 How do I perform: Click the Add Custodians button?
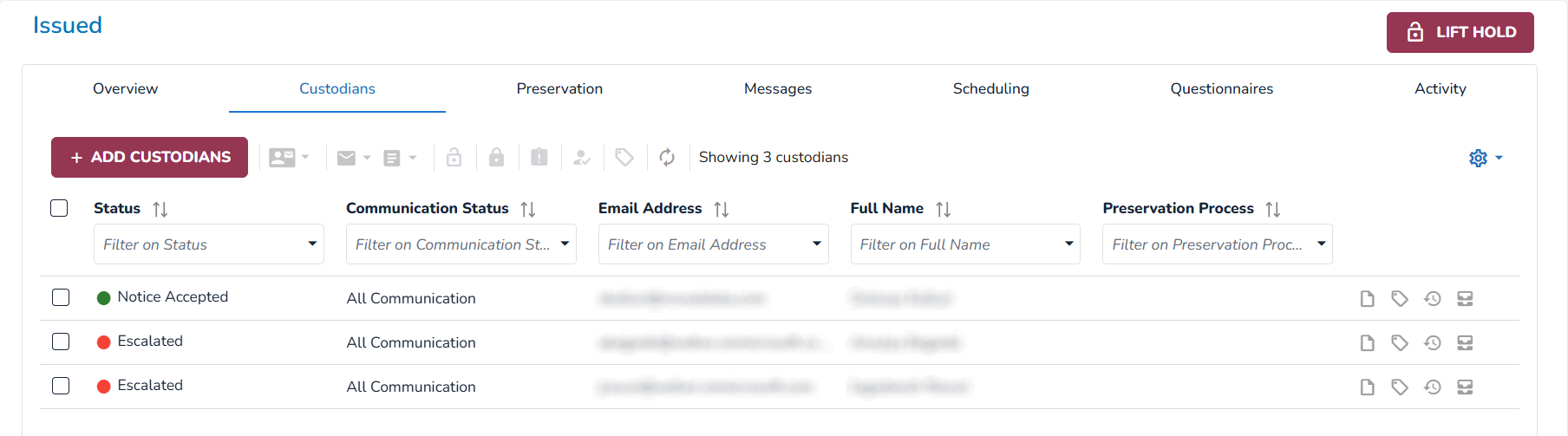tap(149, 157)
